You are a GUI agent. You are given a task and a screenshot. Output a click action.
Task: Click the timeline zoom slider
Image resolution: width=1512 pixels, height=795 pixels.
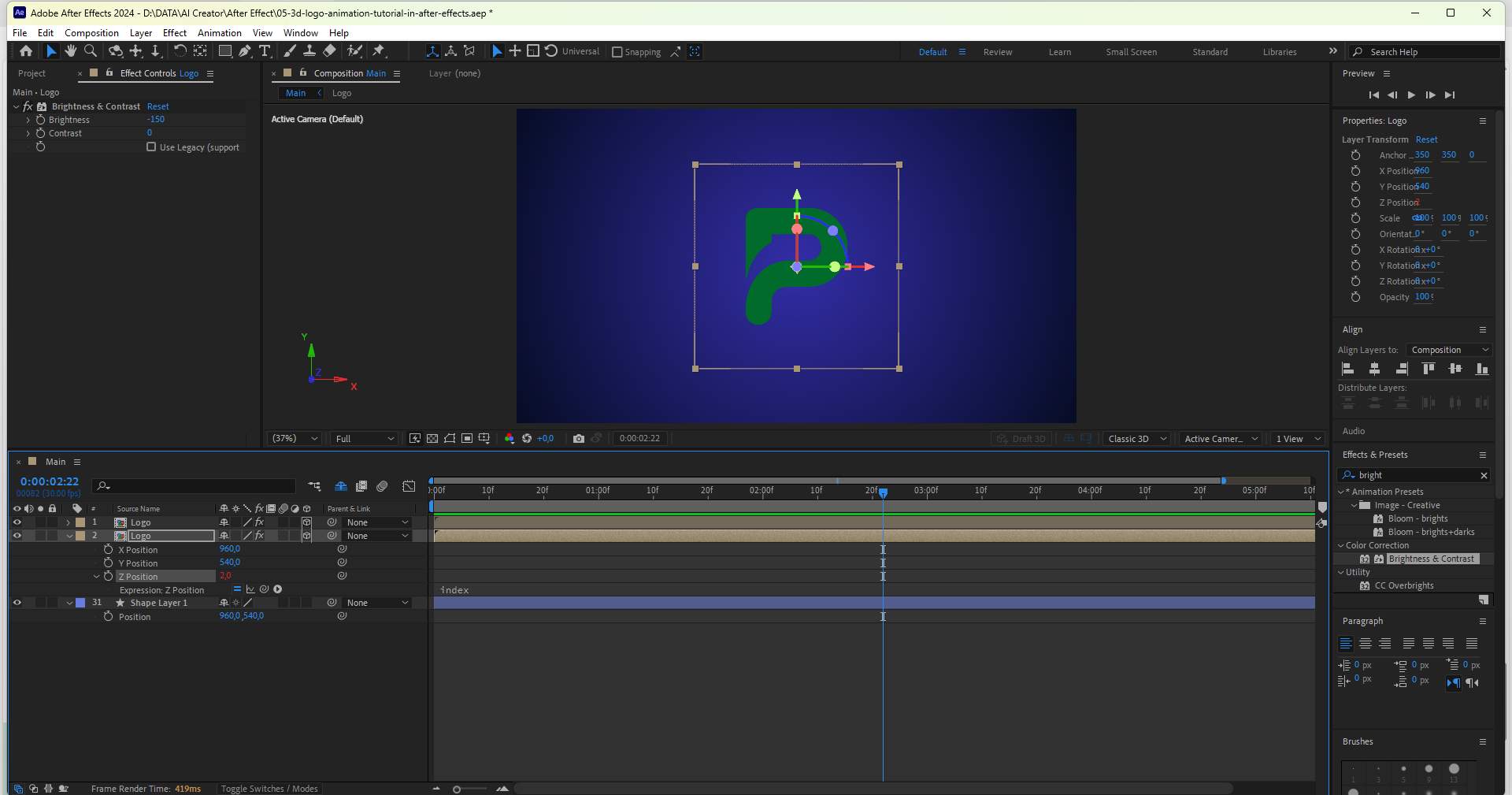point(457,789)
